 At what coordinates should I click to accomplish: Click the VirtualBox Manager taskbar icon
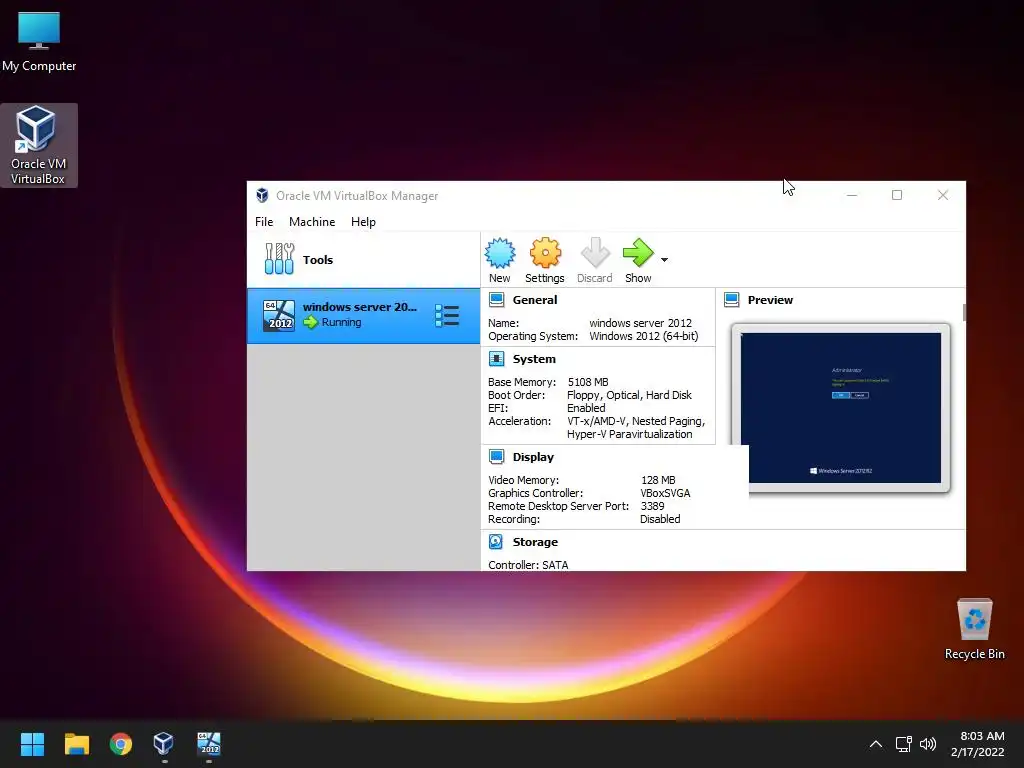coord(163,743)
